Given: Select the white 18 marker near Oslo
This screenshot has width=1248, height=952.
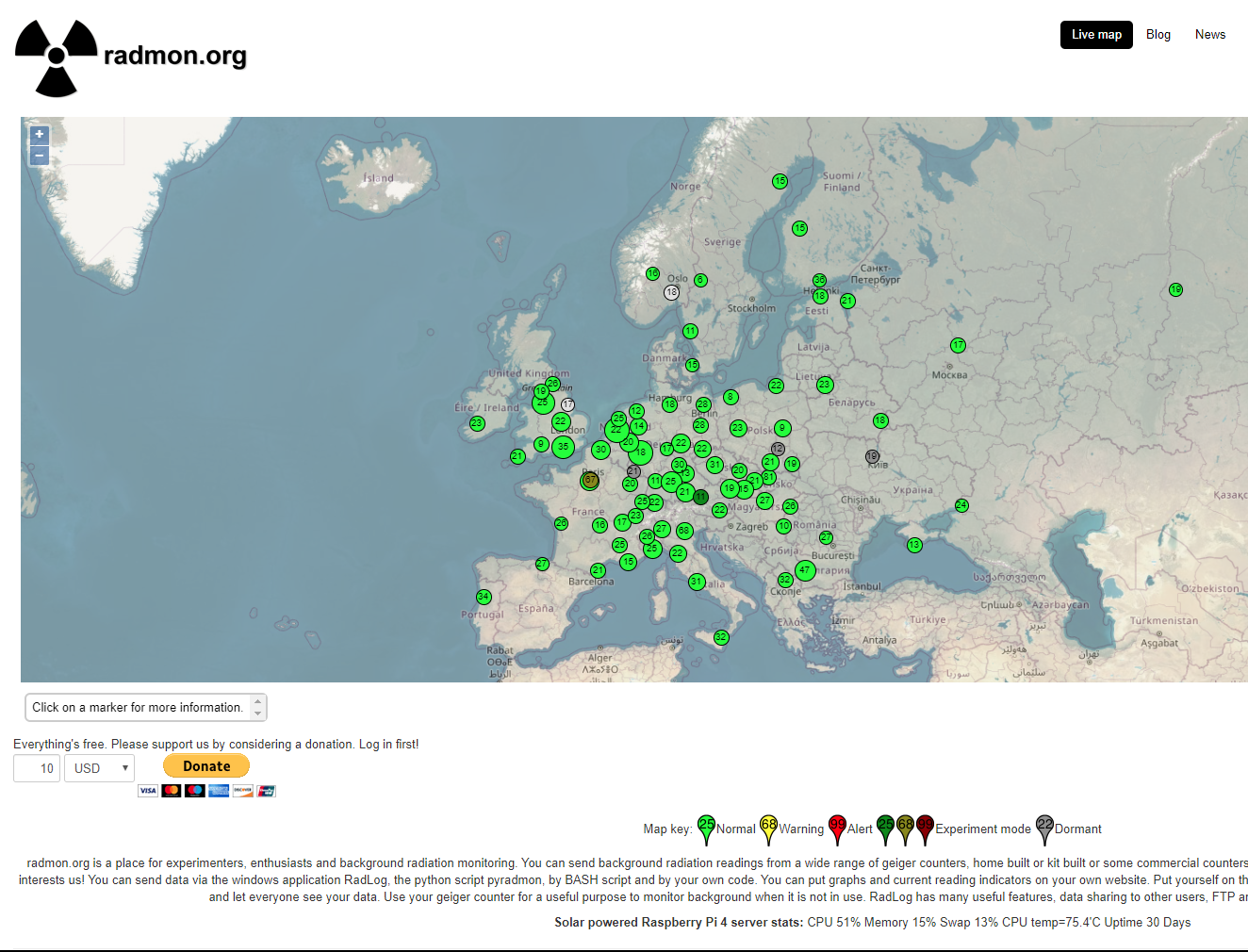Looking at the screenshot, I should [x=671, y=292].
